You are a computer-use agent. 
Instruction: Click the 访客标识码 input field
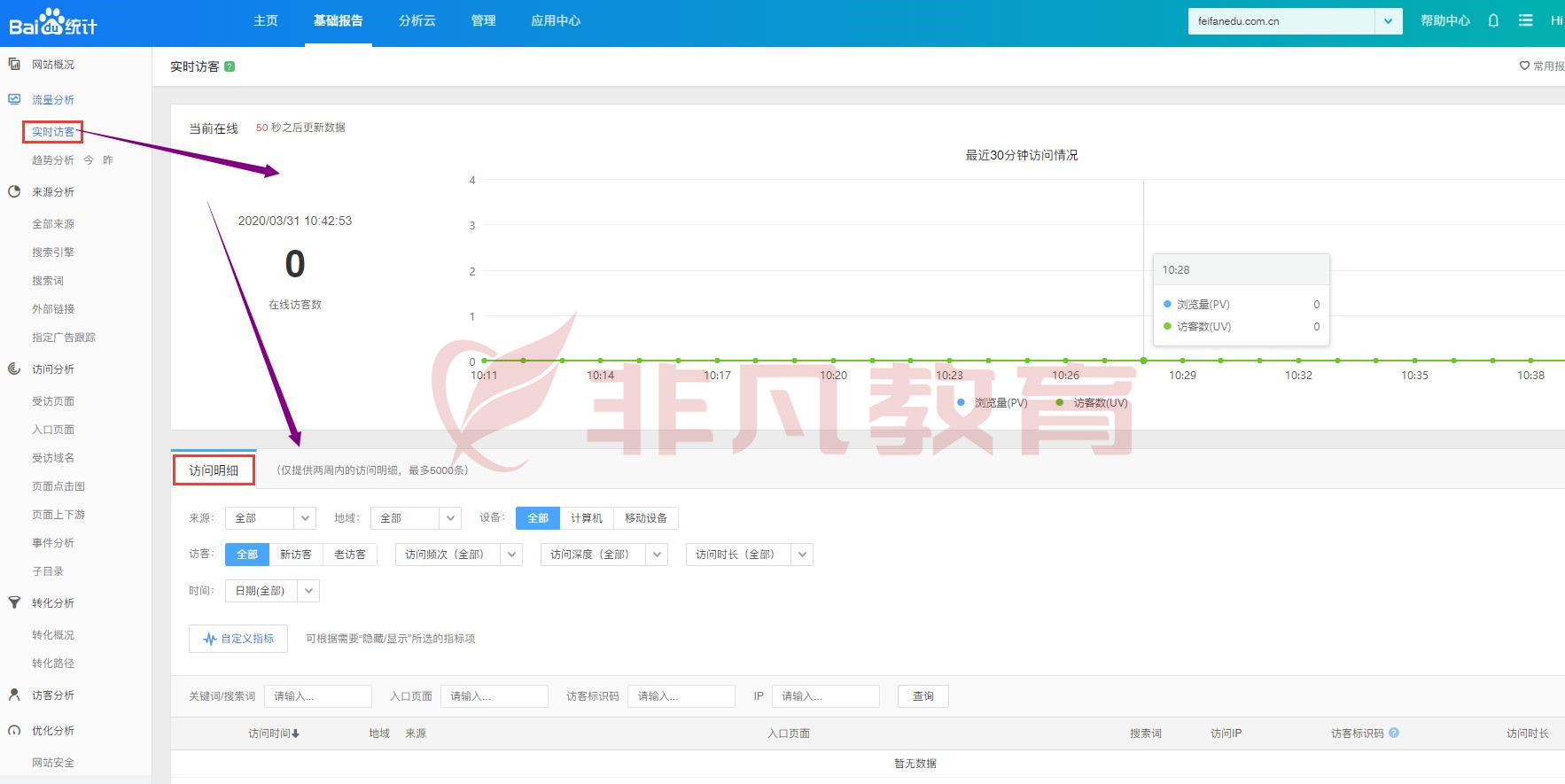pyautogui.click(x=681, y=696)
